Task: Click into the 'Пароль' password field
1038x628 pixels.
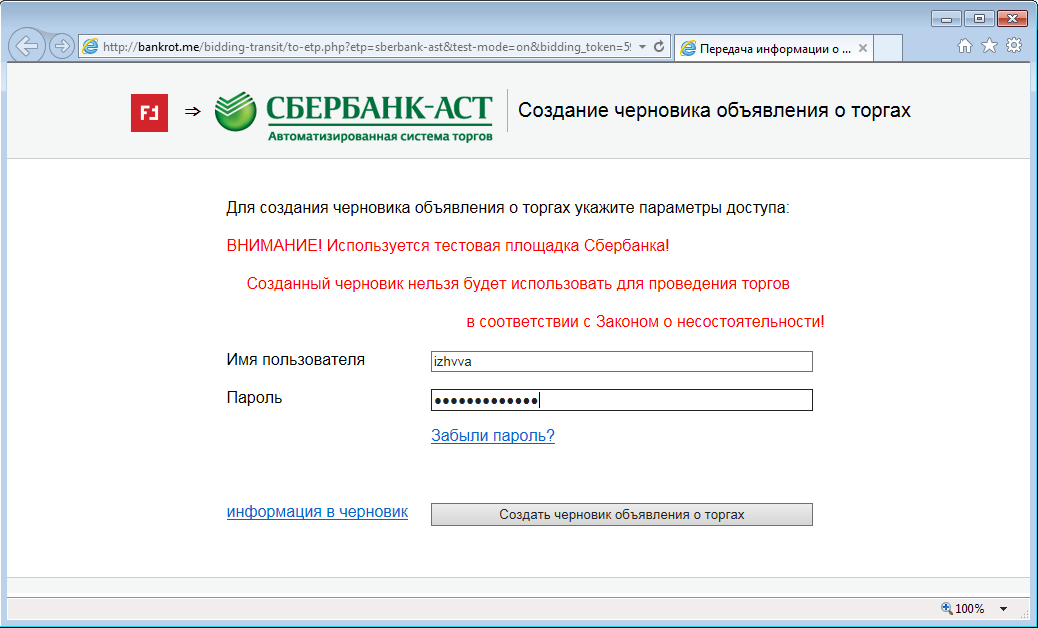Action: 621,401
